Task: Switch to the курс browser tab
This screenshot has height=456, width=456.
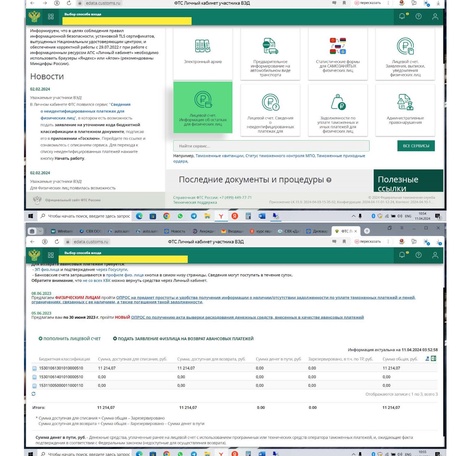Action: 260,231
